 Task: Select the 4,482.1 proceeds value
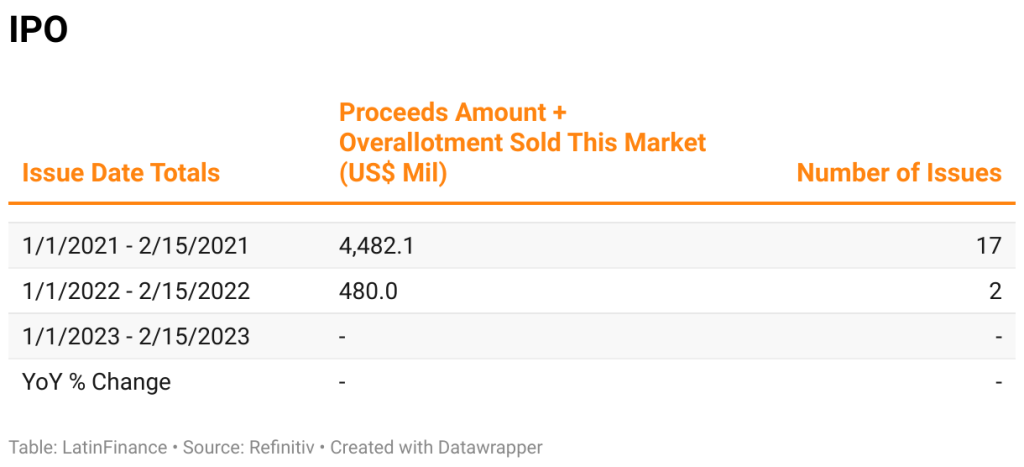pyautogui.click(x=376, y=245)
